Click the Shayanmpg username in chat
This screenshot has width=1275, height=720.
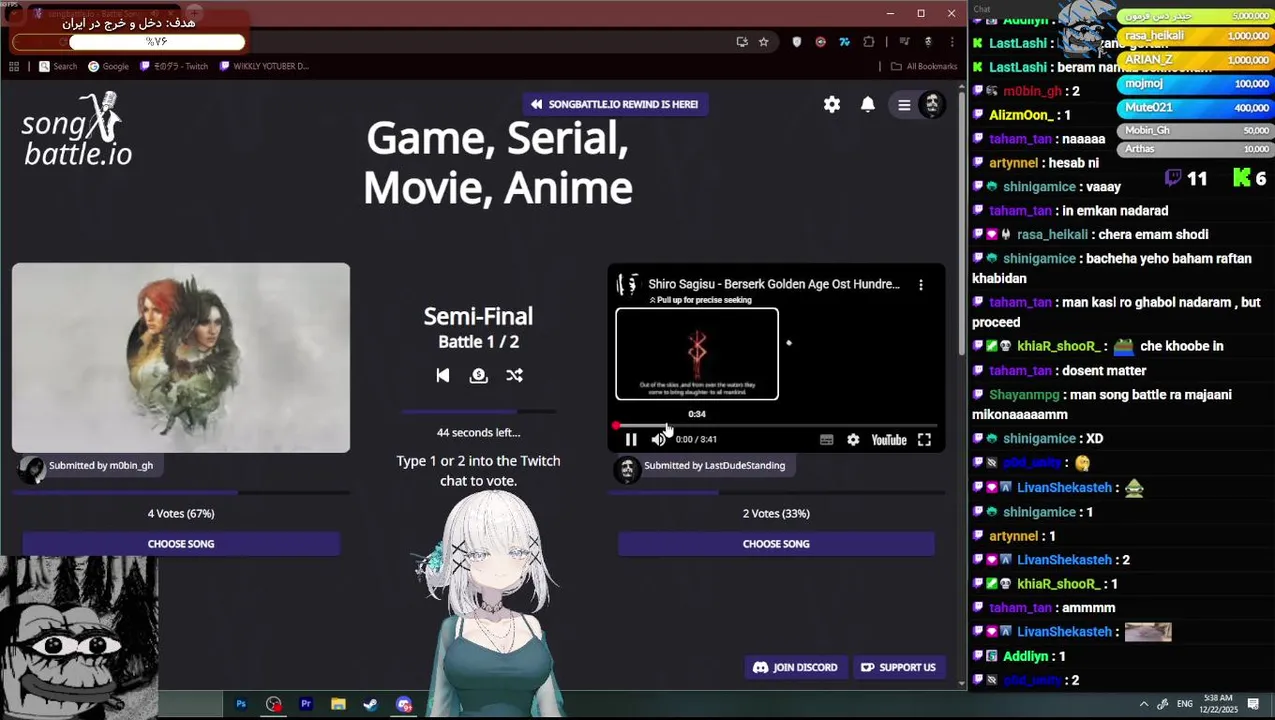coord(1024,395)
